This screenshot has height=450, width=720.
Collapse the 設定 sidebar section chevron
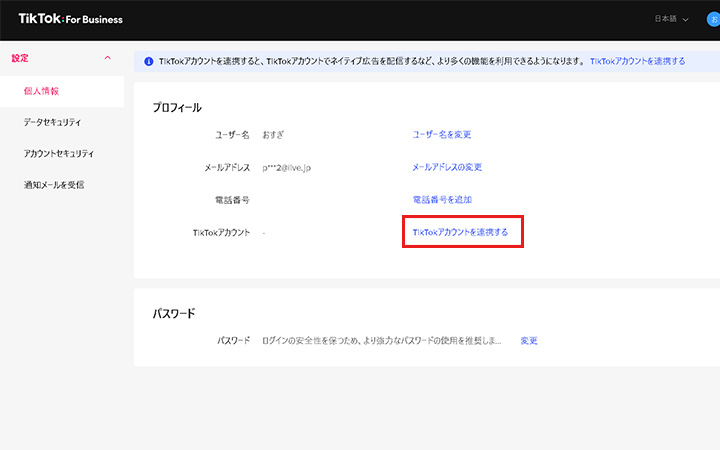(107, 58)
